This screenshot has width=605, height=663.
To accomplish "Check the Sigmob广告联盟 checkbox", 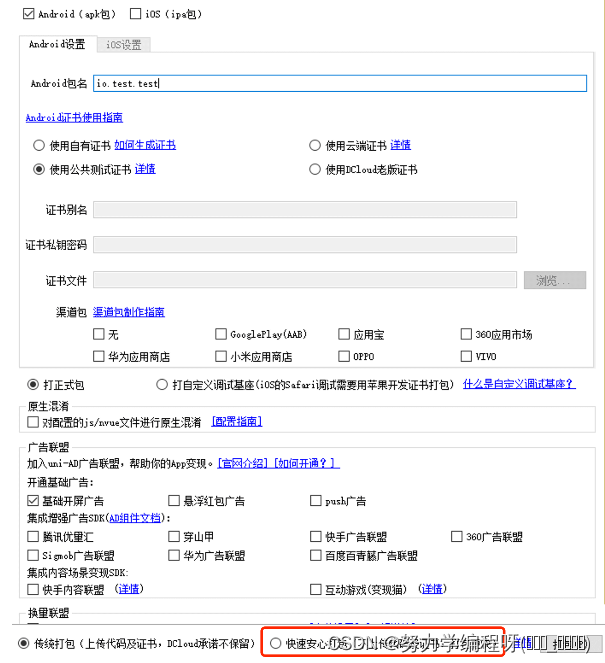I will click(33, 555).
